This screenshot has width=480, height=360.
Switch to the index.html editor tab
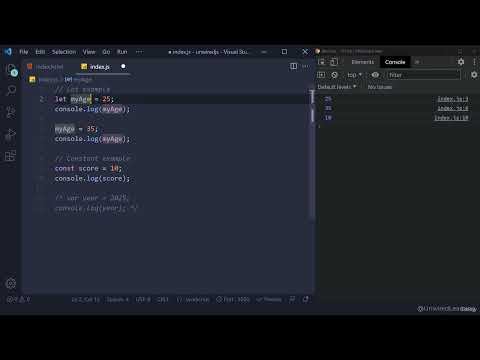point(49,67)
